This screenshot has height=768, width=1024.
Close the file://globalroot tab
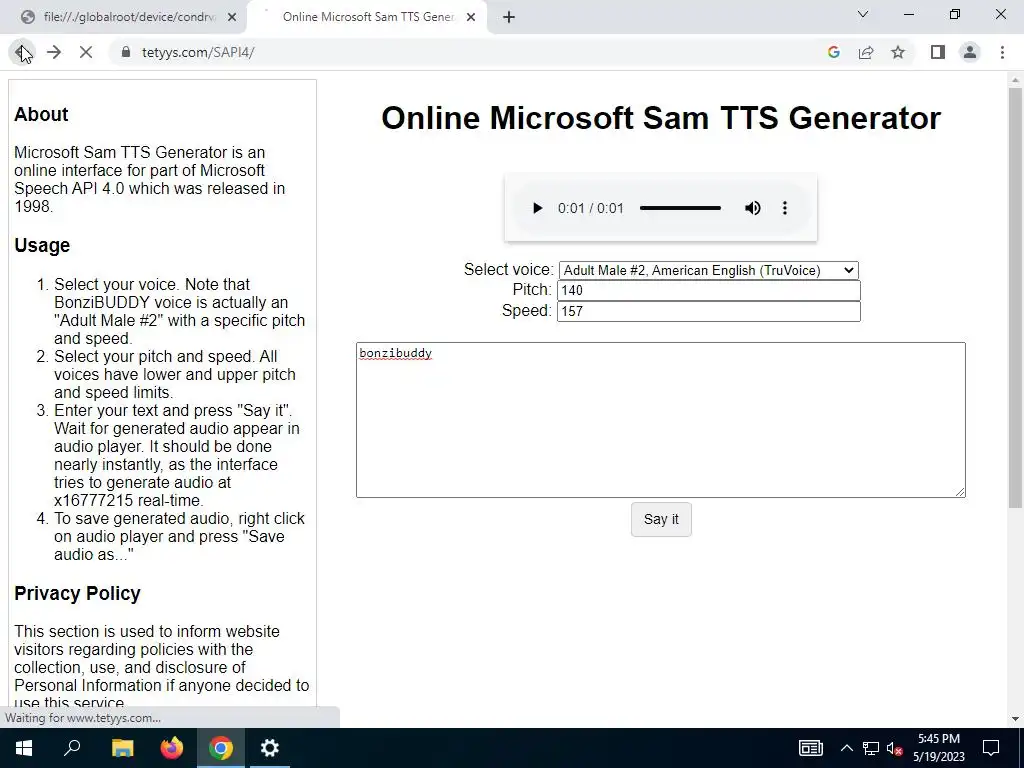(x=232, y=18)
